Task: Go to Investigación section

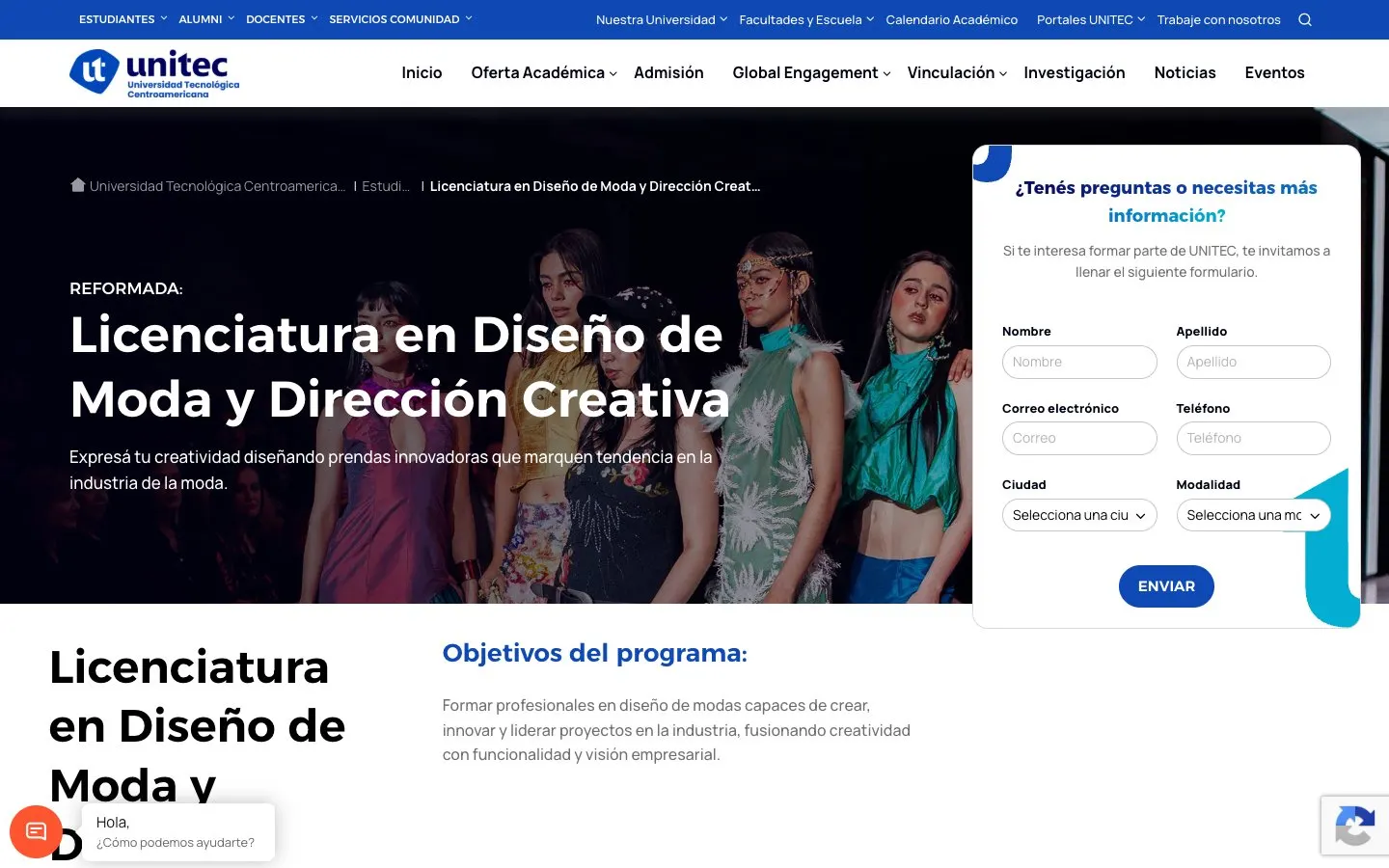Action: 1075,72
